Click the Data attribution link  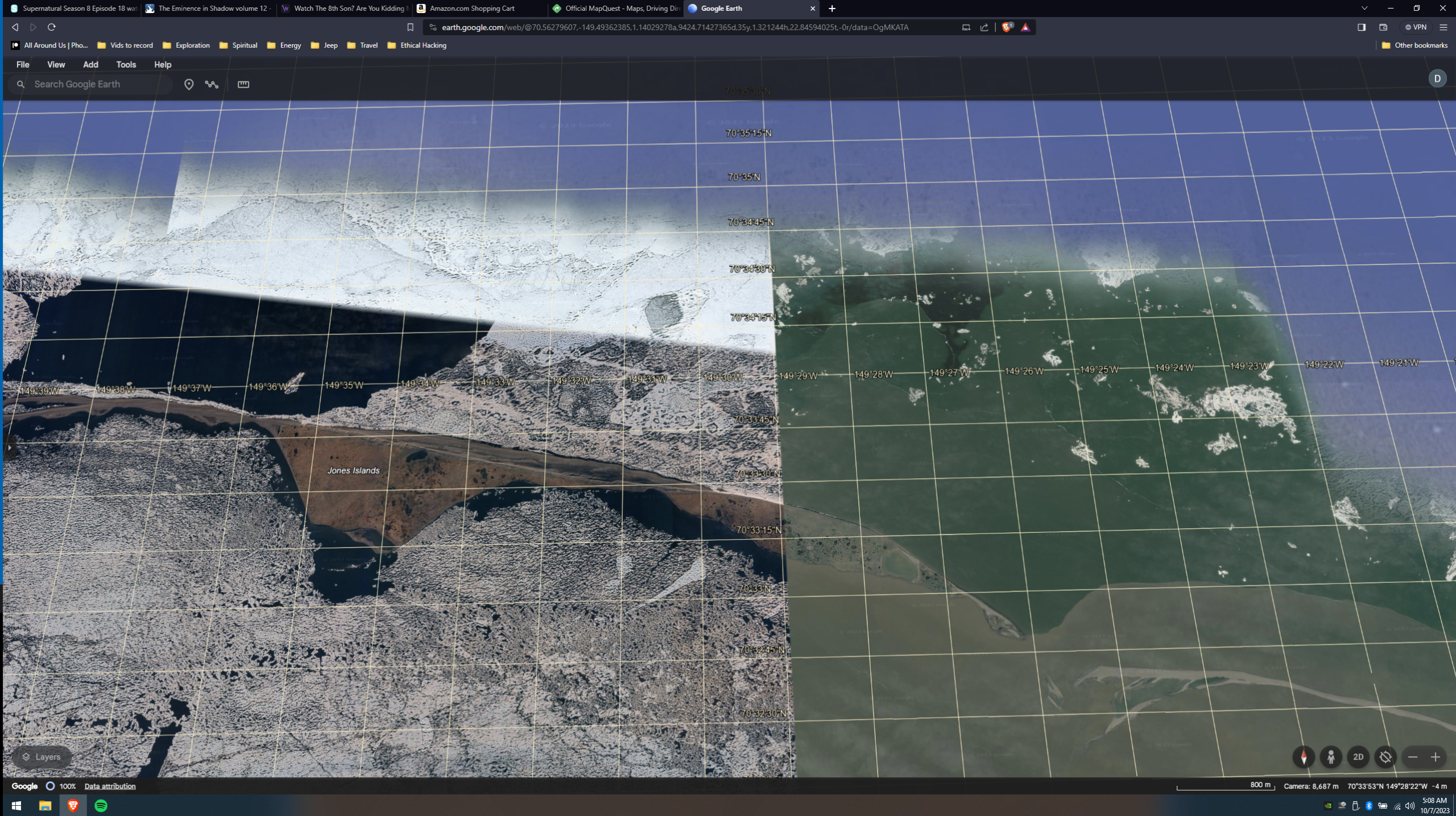click(110, 786)
